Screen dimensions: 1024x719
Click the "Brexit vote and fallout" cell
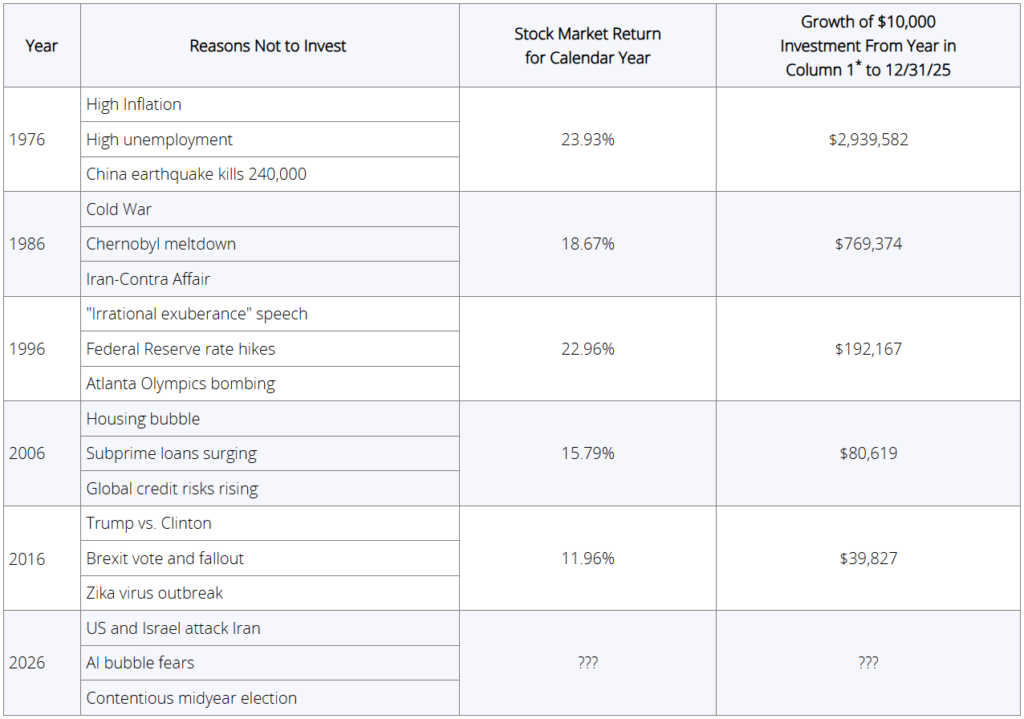click(x=165, y=559)
